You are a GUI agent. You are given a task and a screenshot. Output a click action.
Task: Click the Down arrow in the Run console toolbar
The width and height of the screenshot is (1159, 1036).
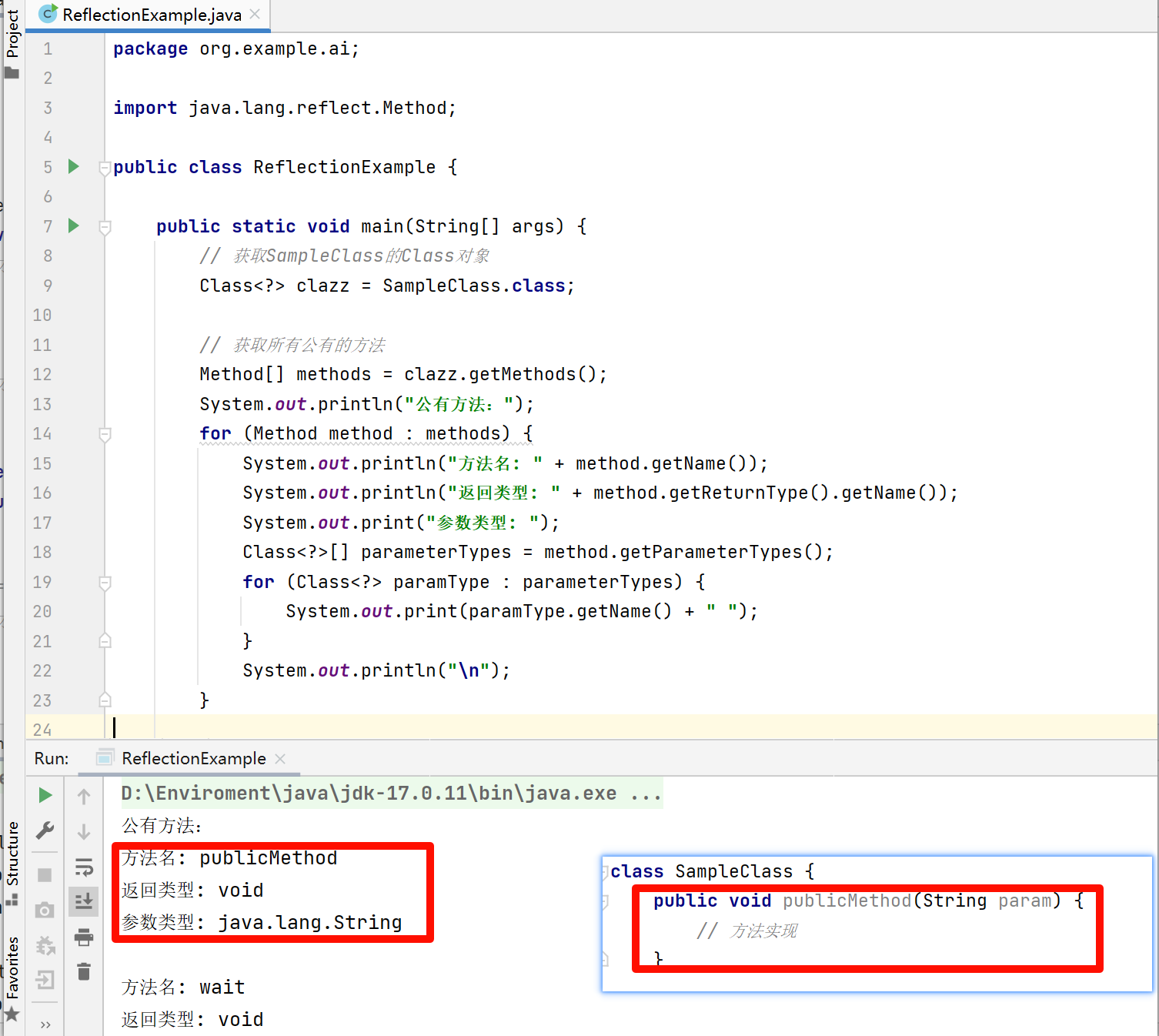tap(84, 832)
